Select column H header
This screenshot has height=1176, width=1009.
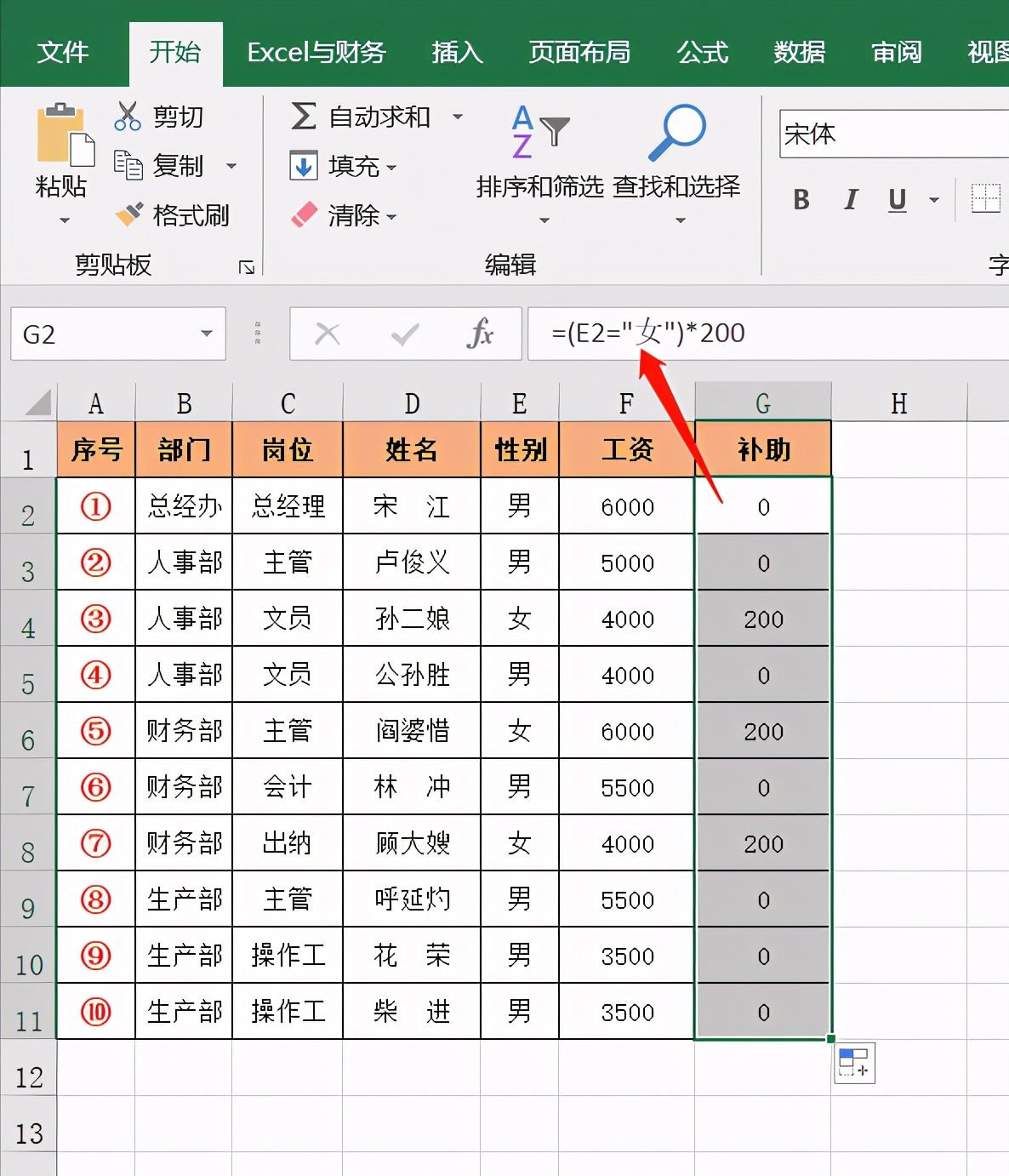point(899,402)
